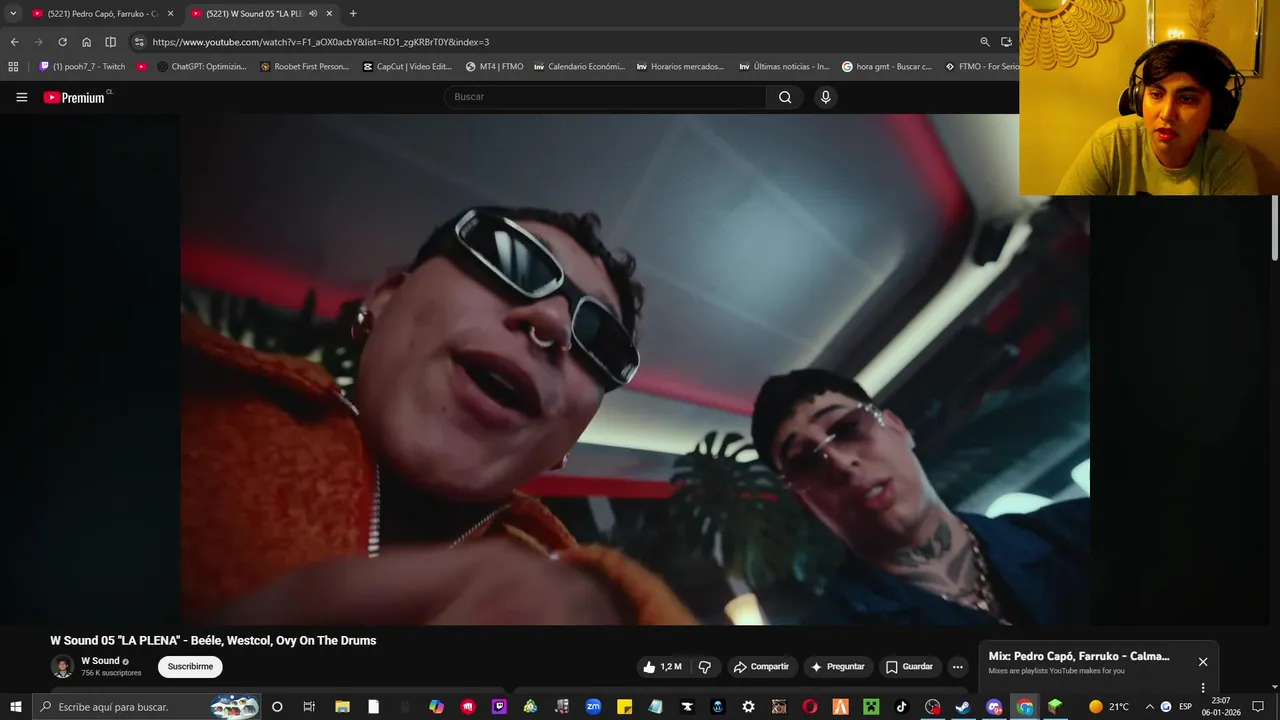This screenshot has width=1280, height=720.
Task: Open the W Sound channel name link
Action: (x=100, y=661)
